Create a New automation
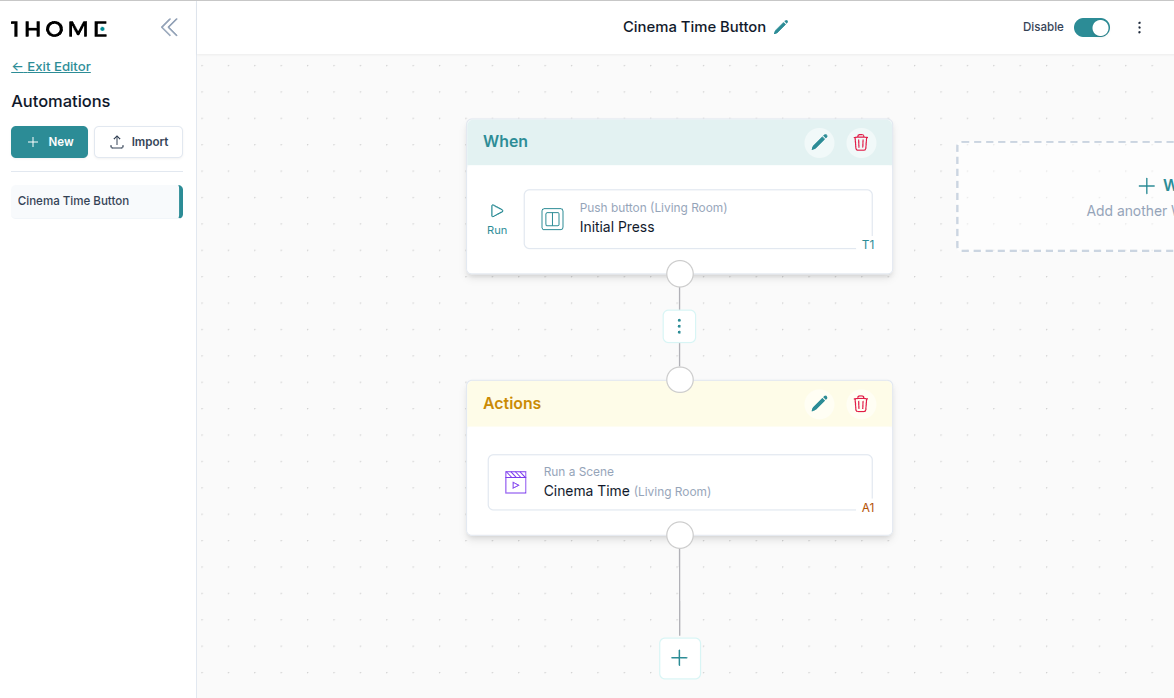This screenshot has height=698, width=1174. [50, 142]
